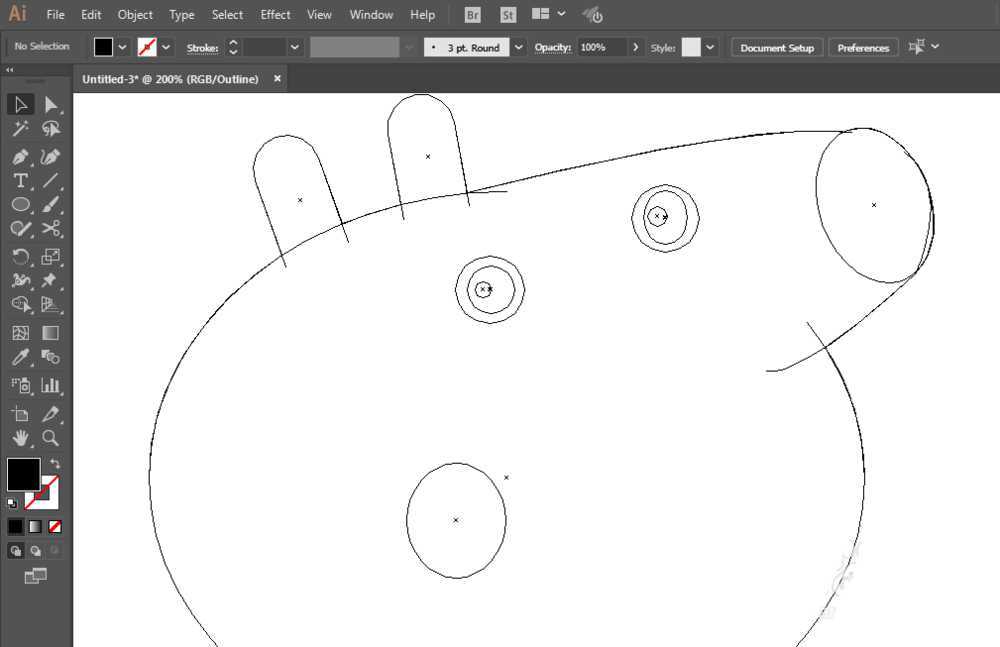Image resolution: width=1000 pixels, height=647 pixels.
Task: Switch to Gradient fill mode
Action: coord(35,526)
